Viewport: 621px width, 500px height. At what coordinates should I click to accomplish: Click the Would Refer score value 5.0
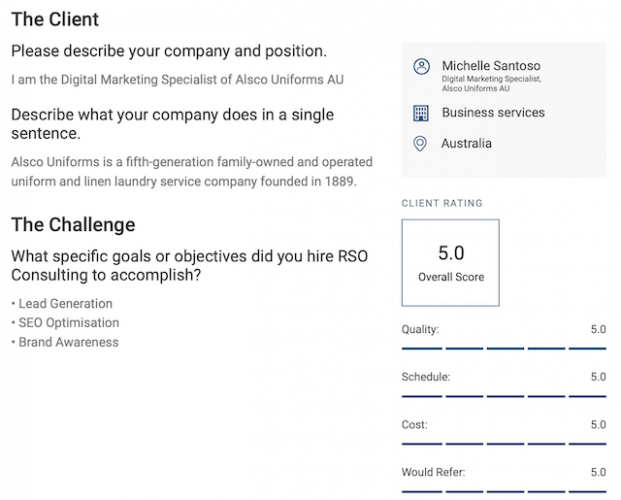pyautogui.click(x=598, y=472)
